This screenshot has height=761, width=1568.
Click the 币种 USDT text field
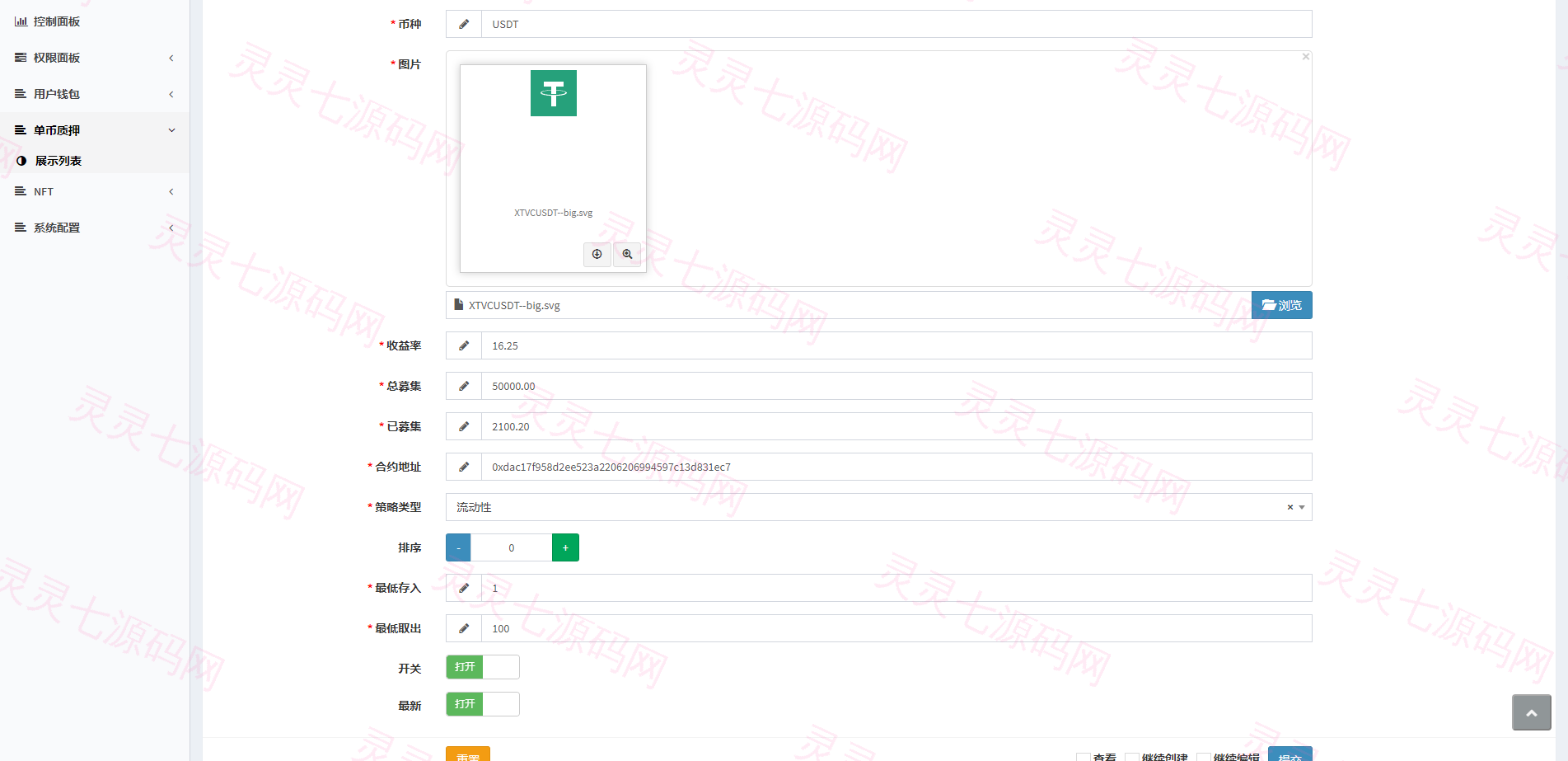pos(896,24)
